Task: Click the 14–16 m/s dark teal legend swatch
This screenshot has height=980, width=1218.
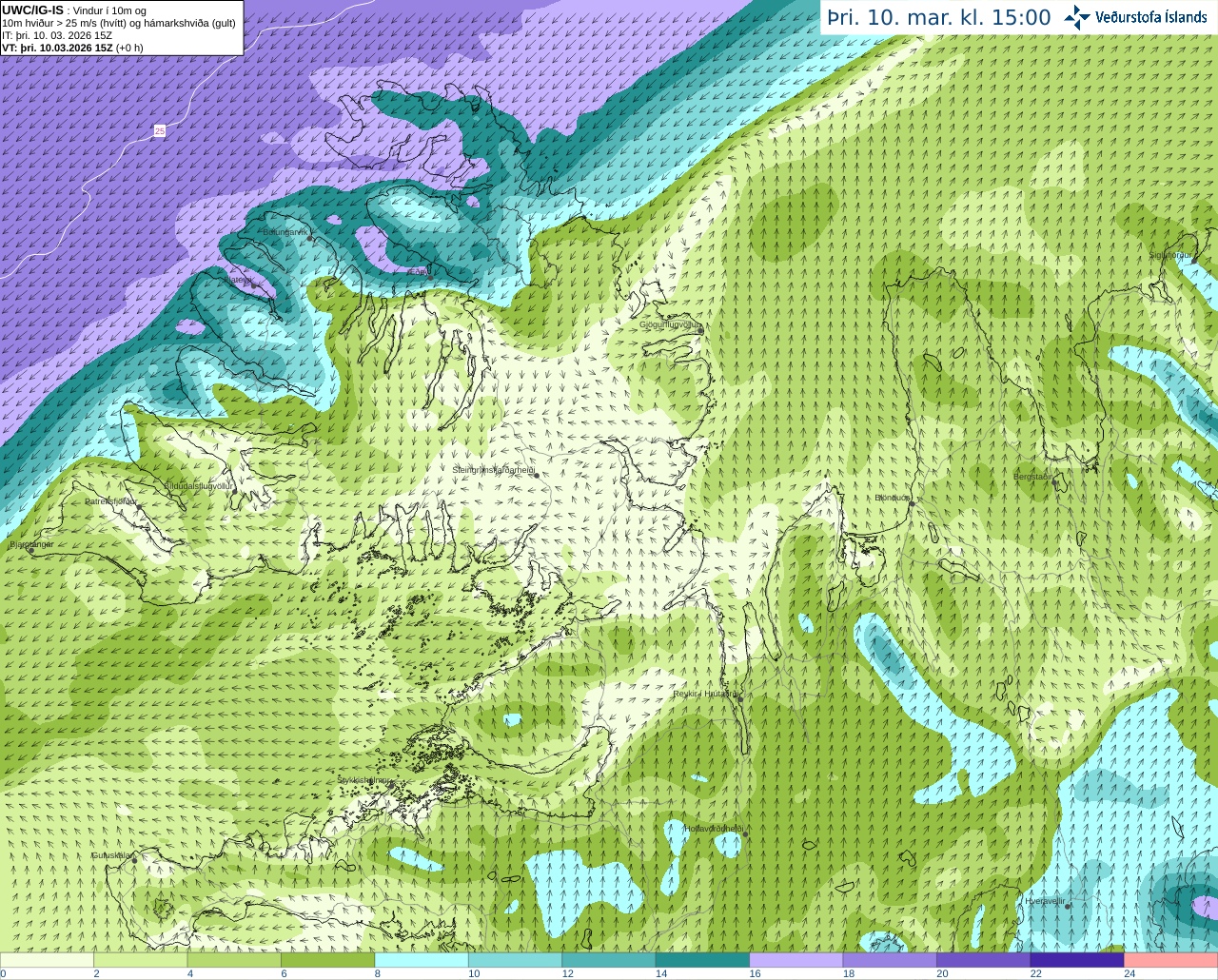Action: 702,959
